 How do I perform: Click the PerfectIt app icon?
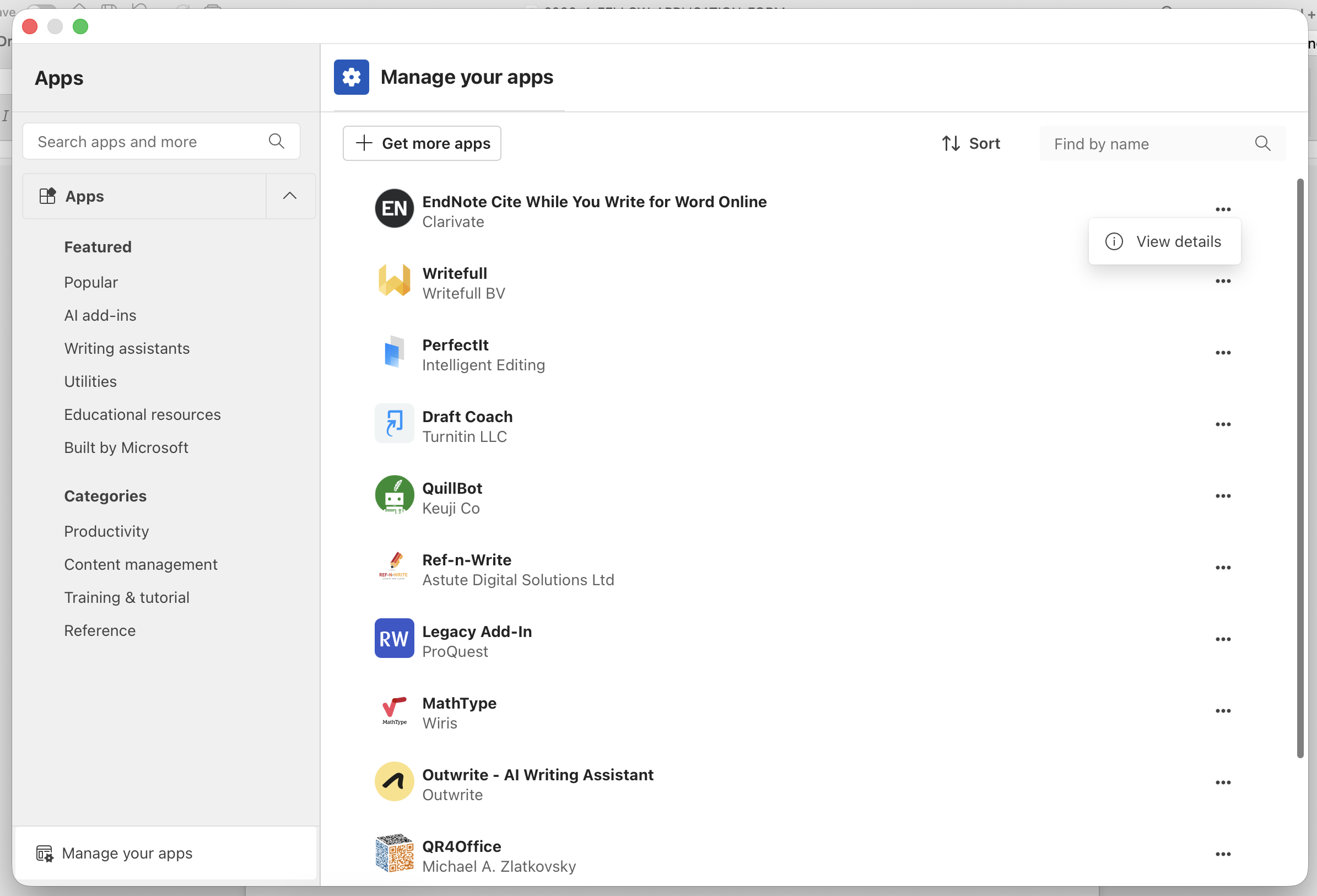click(394, 352)
